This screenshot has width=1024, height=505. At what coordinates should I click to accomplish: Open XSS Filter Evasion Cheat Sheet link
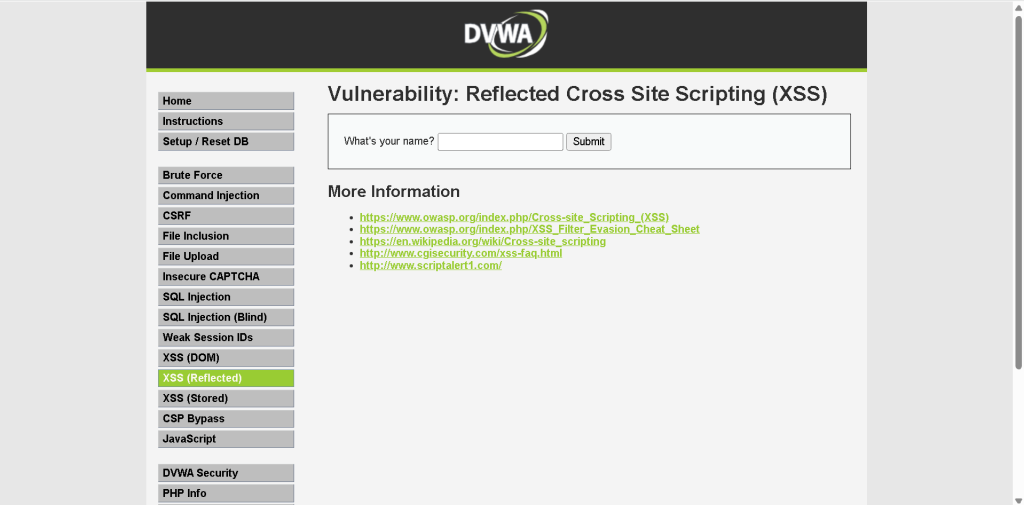point(530,229)
